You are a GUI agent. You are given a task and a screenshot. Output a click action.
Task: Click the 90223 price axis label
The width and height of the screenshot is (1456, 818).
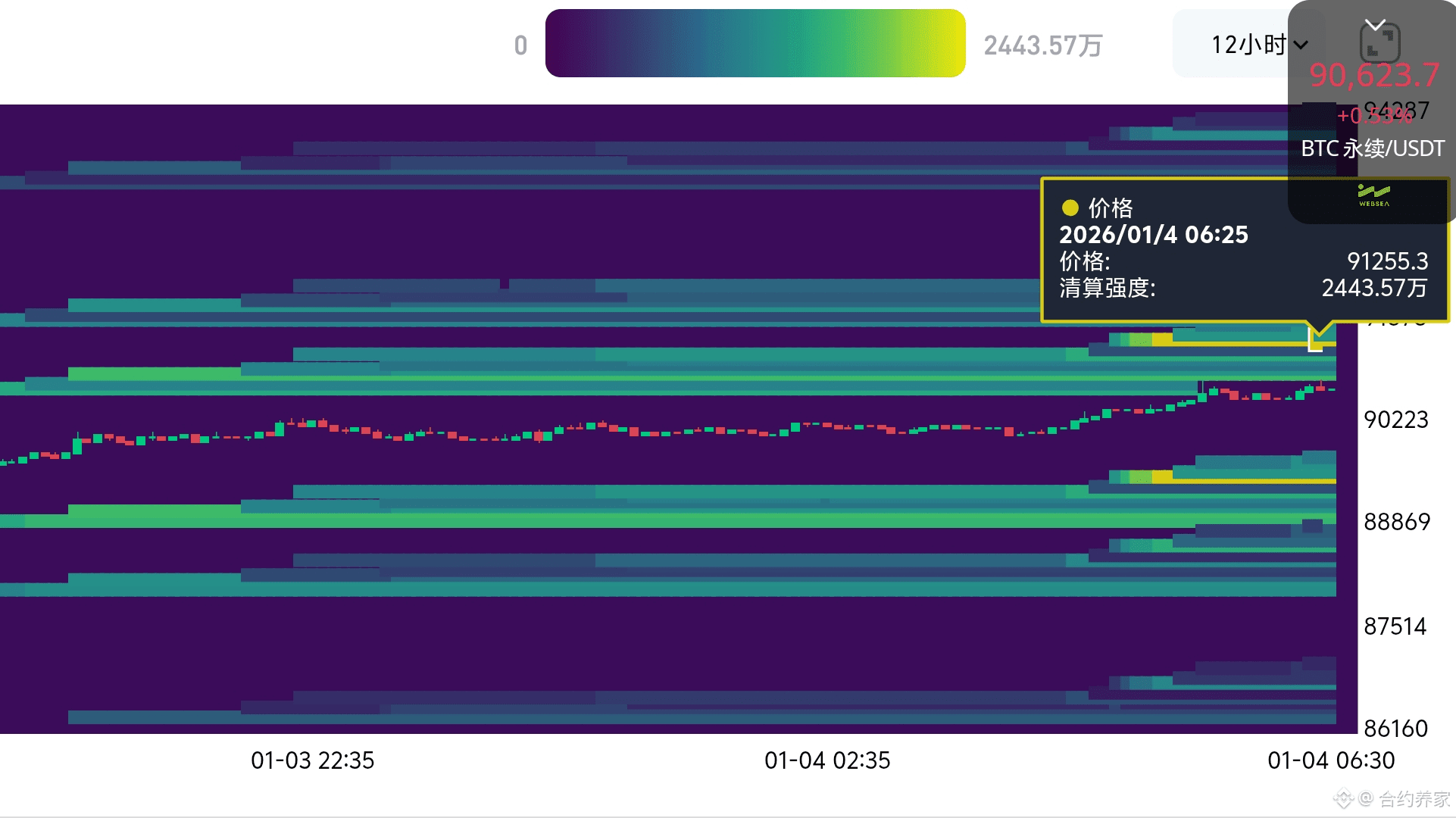point(1395,420)
